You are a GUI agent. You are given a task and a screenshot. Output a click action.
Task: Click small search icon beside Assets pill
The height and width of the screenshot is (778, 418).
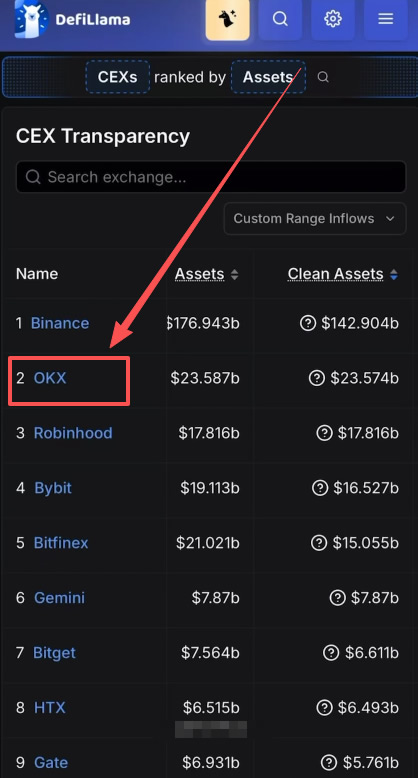click(323, 77)
